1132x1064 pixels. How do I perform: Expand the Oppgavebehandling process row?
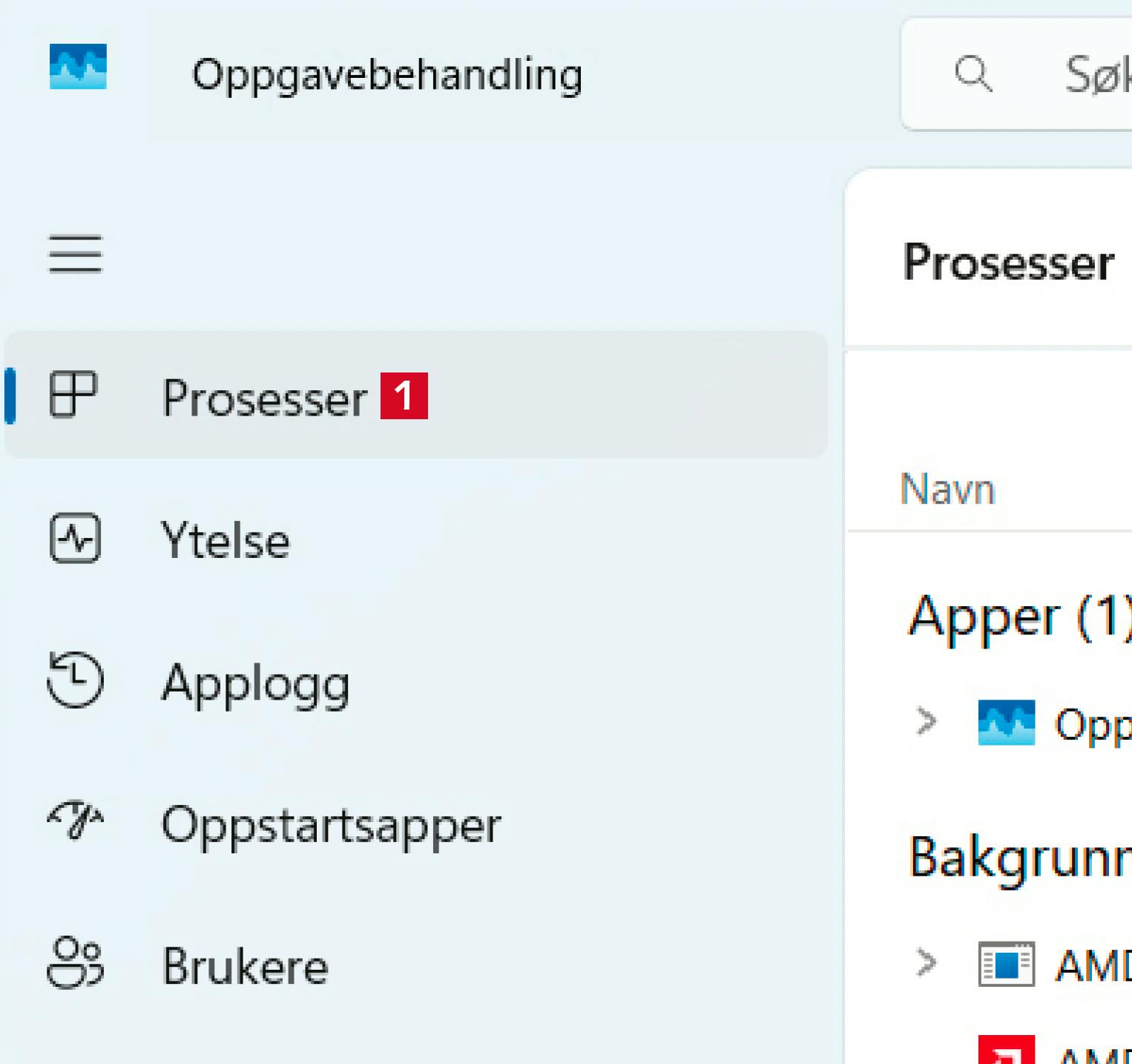[x=927, y=721]
